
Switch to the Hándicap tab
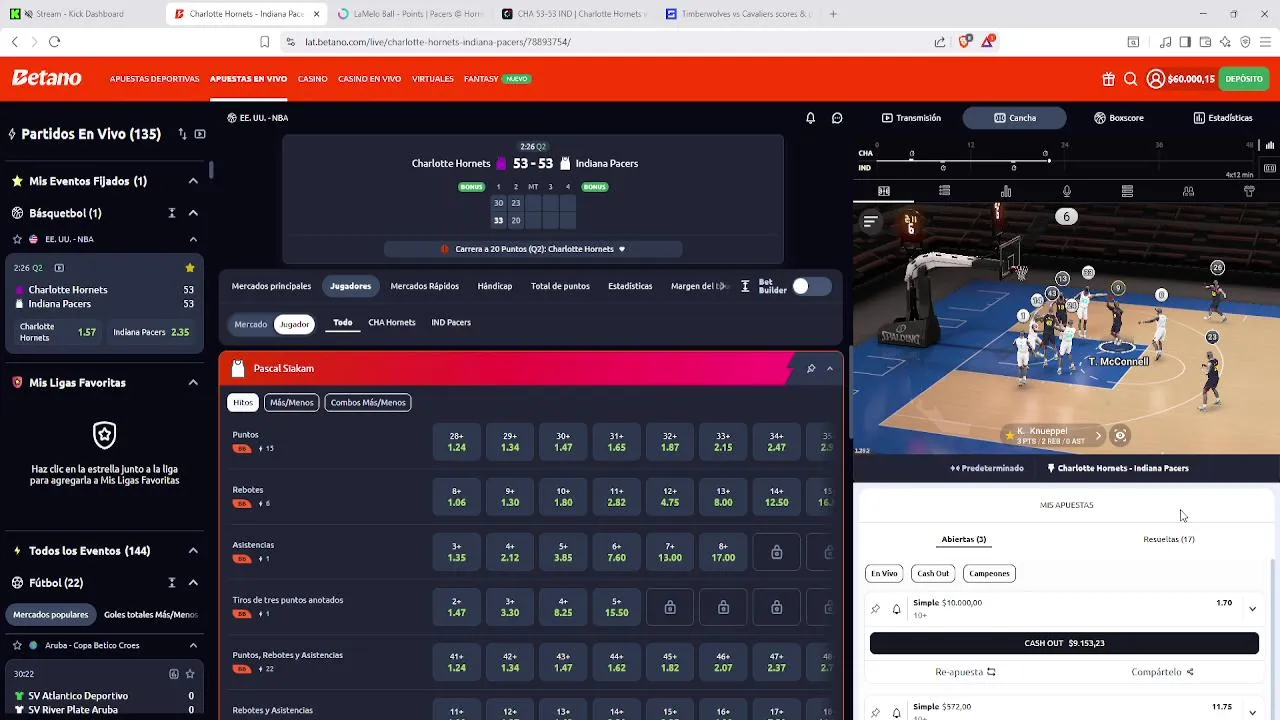[495, 286]
